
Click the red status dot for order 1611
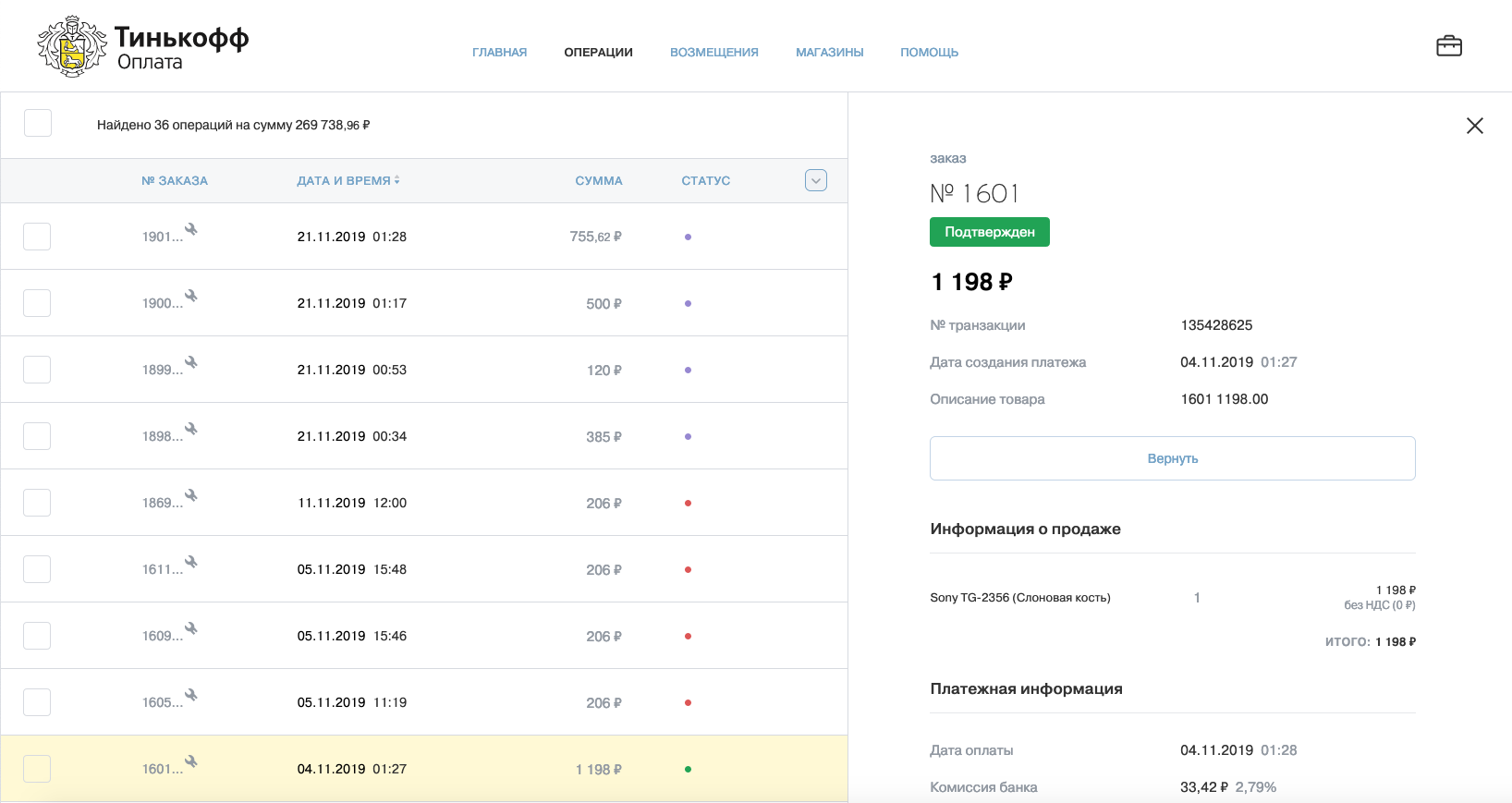688,569
